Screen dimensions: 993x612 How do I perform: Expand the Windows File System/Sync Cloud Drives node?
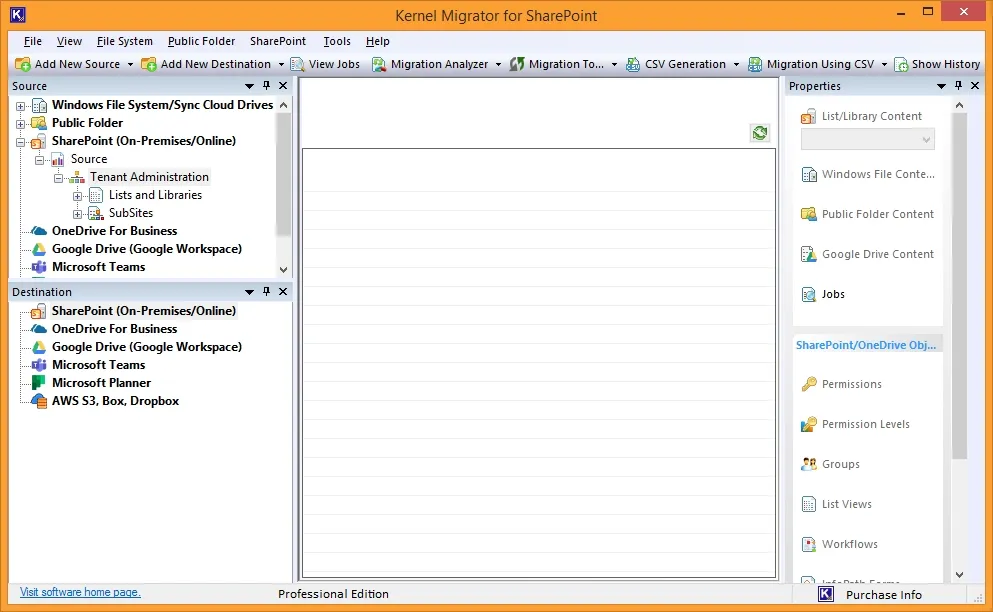[x=20, y=106]
